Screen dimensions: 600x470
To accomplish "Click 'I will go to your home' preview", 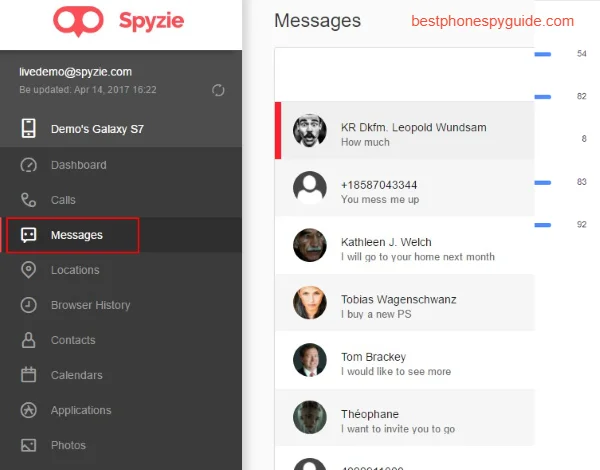I will [418, 257].
